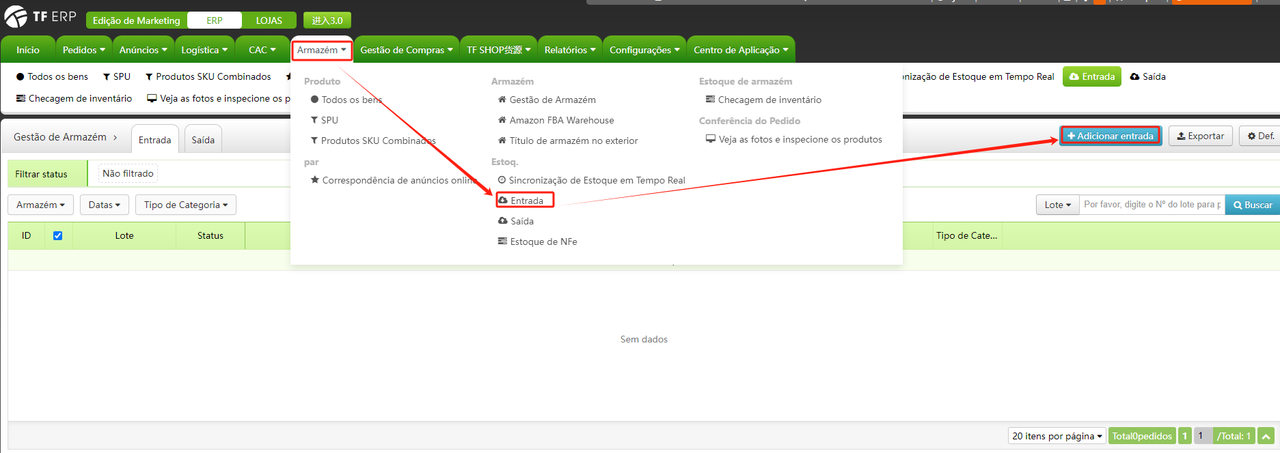Expand the Logística menu
This screenshot has height=453, width=1280.
pos(205,49)
